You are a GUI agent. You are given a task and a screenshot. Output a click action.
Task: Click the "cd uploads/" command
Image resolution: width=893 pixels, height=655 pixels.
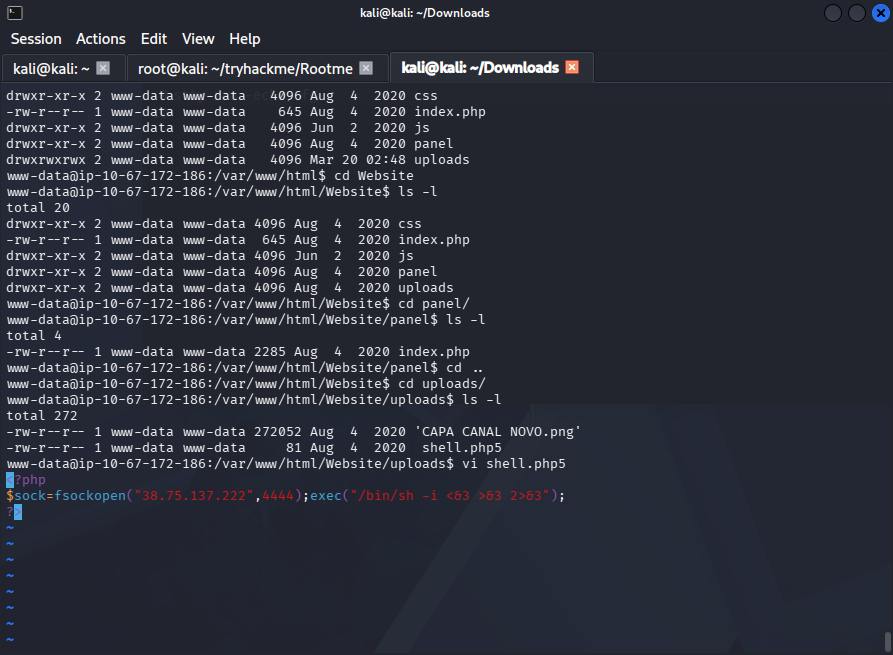click(442, 383)
